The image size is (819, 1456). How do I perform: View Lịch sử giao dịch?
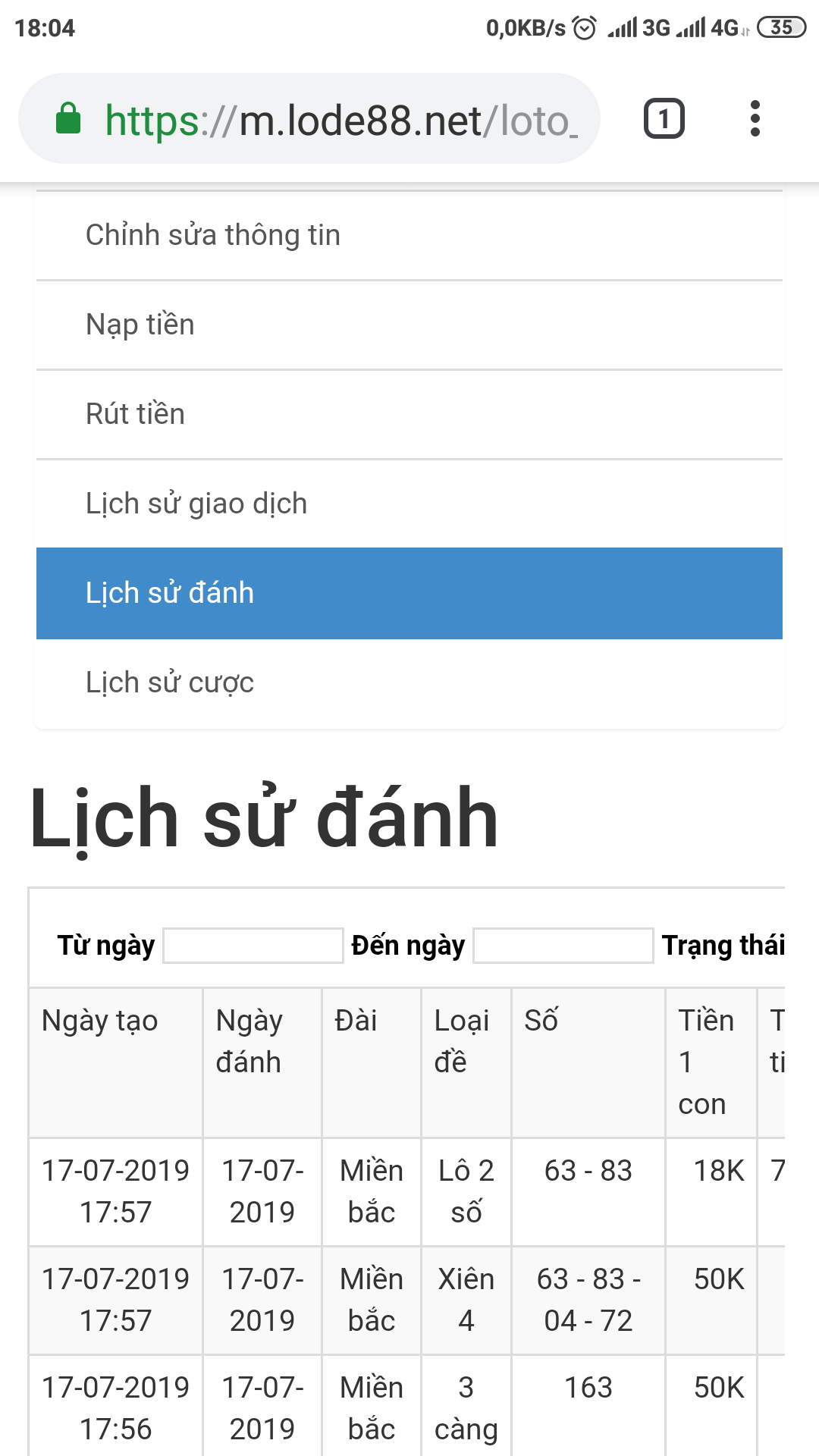pyautogui.click(x=409, y=504)
